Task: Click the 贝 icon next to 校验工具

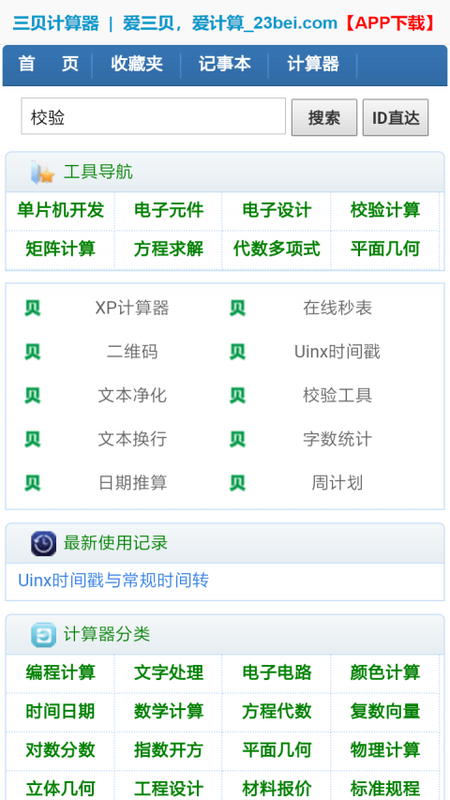Action: [237, 395]
